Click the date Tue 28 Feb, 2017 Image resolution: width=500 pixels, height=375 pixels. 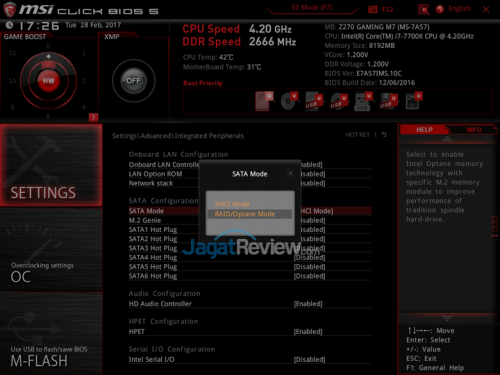click(93, 25)
